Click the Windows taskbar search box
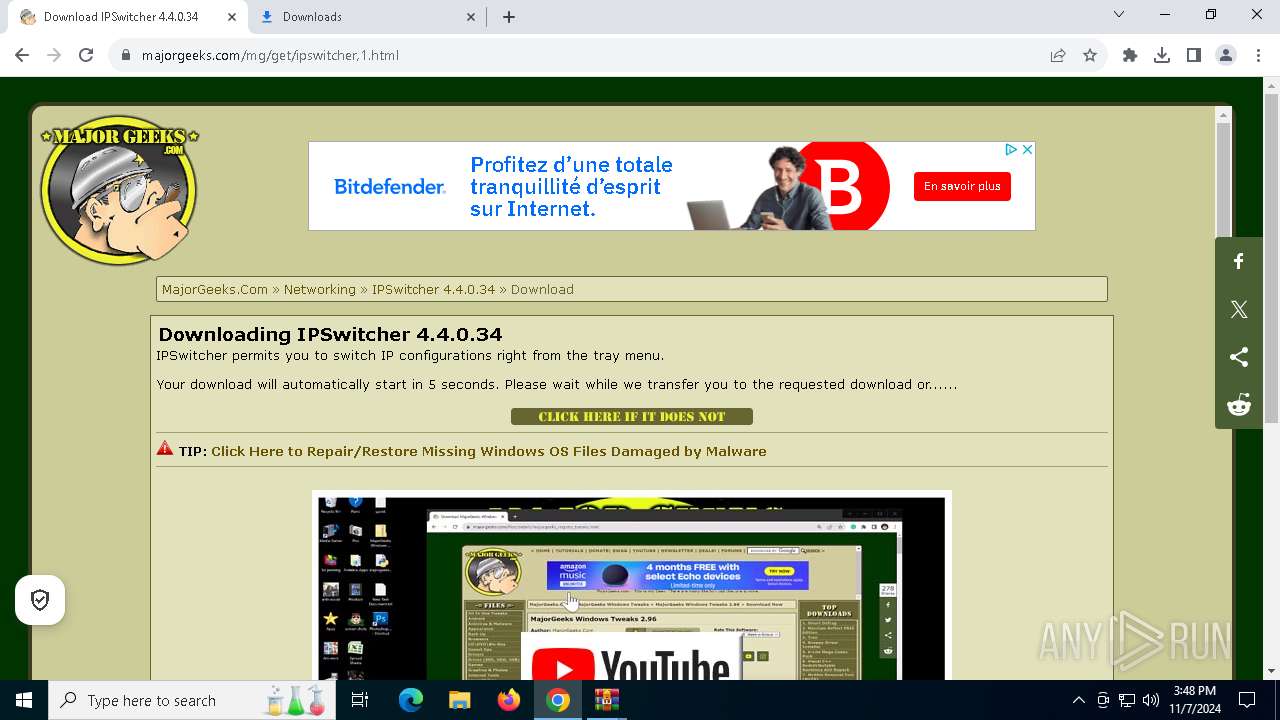Screen dimensions: 1280x720 tap(194, 700)
